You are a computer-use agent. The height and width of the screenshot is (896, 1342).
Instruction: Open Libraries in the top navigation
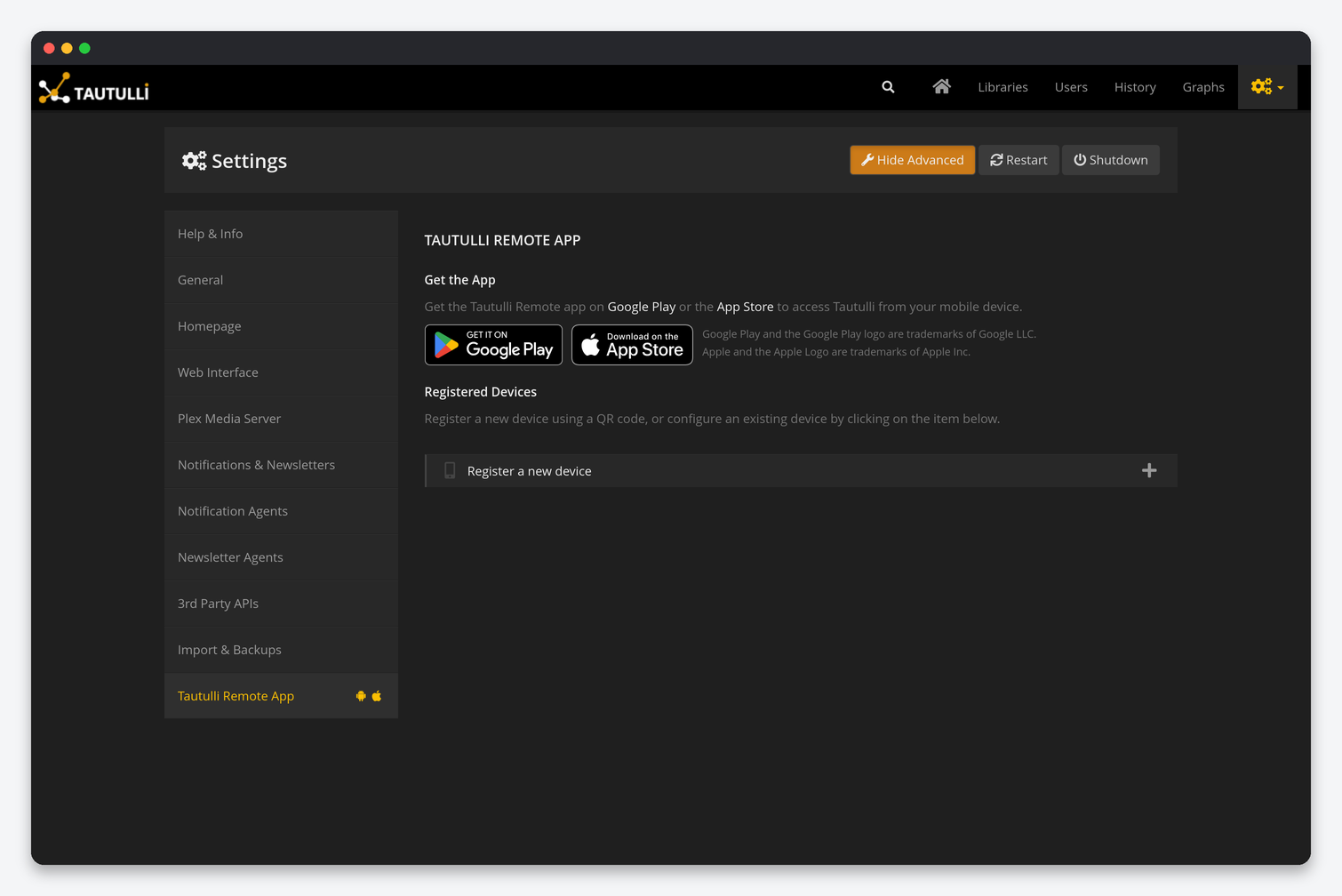pos(1003,87)
